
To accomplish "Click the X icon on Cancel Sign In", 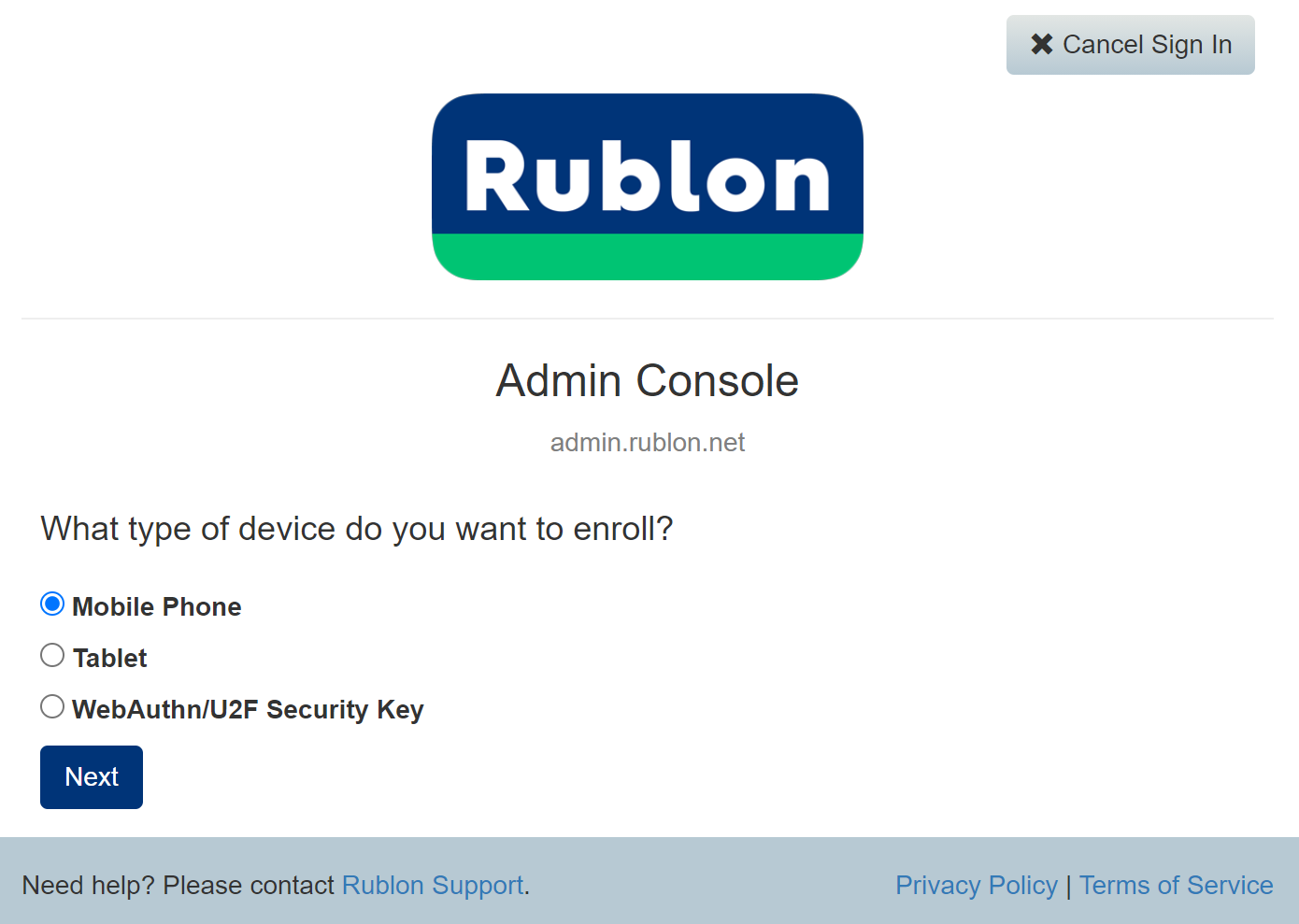I will pyautogui.click(x=1042, y=44).
